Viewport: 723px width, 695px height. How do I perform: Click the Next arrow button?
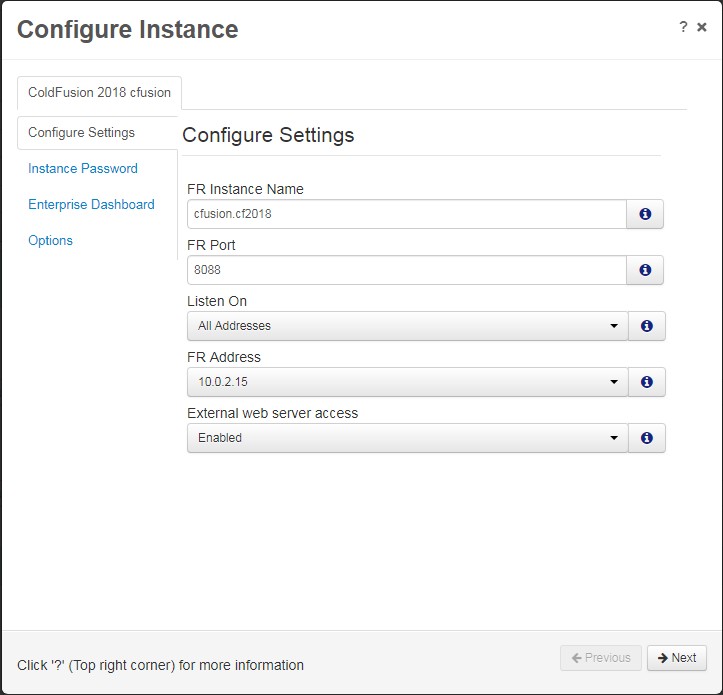(x=676, y=658)
